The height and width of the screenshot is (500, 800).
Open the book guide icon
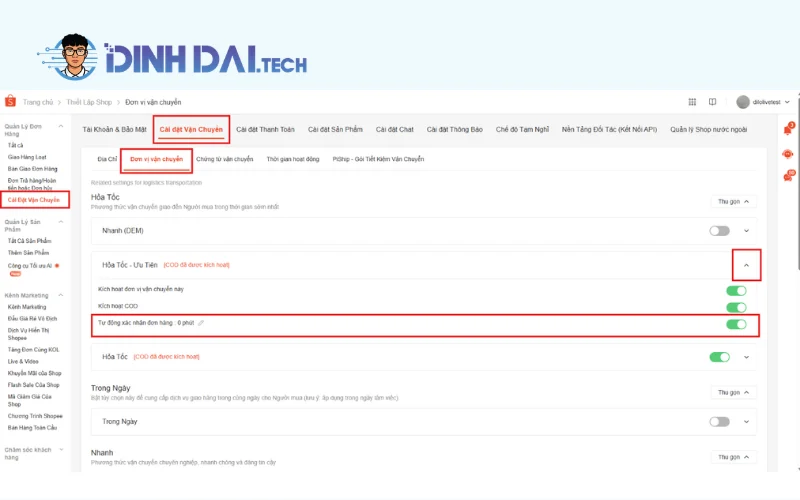click(x=712, y=102)
